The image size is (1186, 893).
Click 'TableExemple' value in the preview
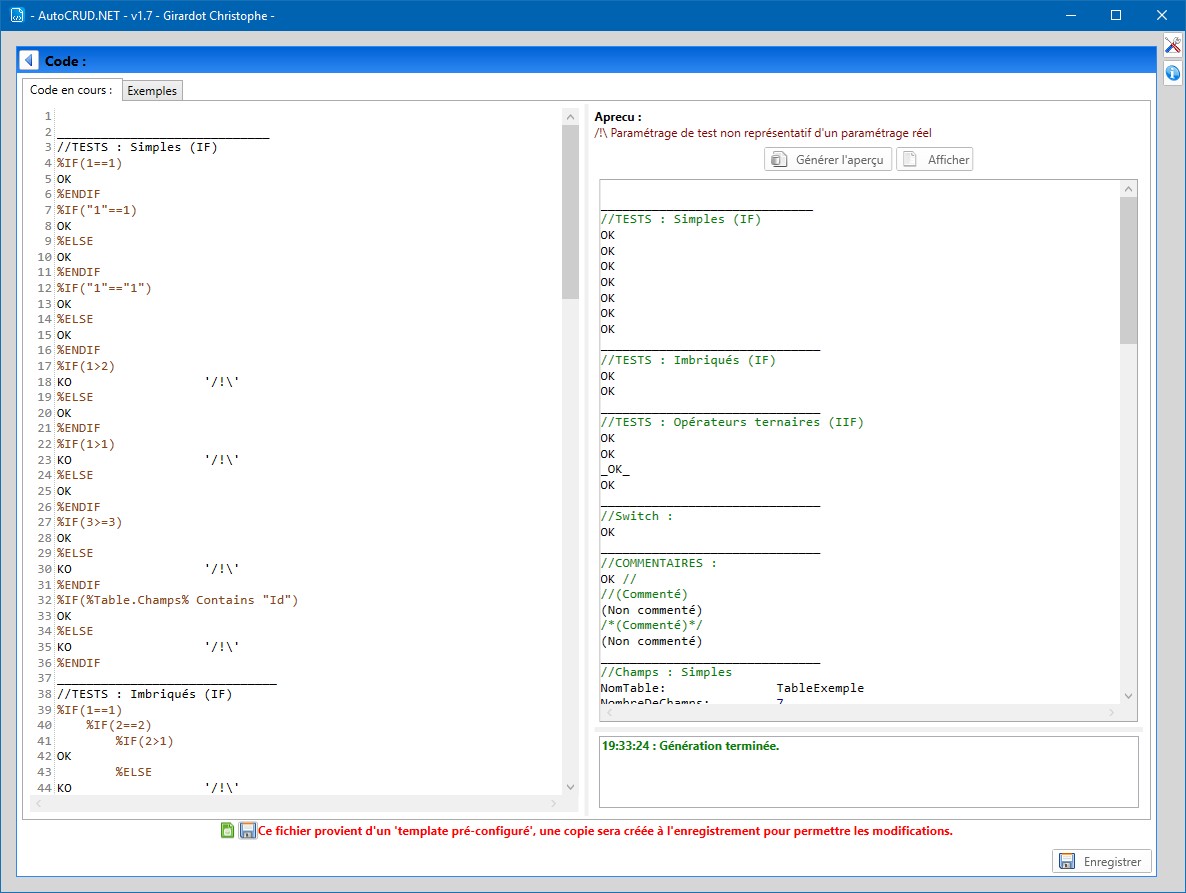tap(820, 687)
